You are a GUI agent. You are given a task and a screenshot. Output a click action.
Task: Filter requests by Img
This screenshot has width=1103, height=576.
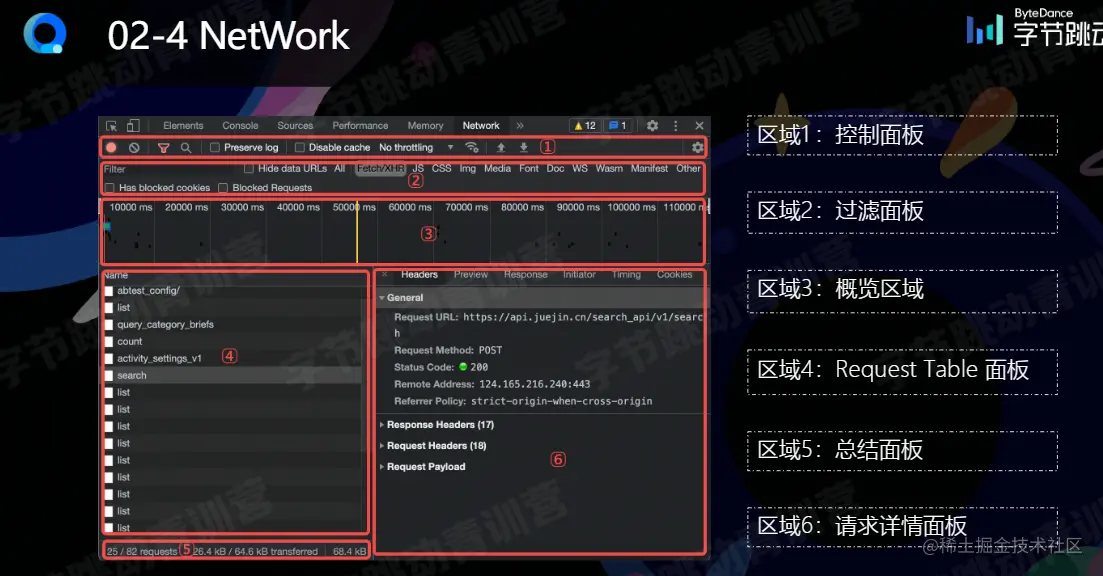point(468,169)
